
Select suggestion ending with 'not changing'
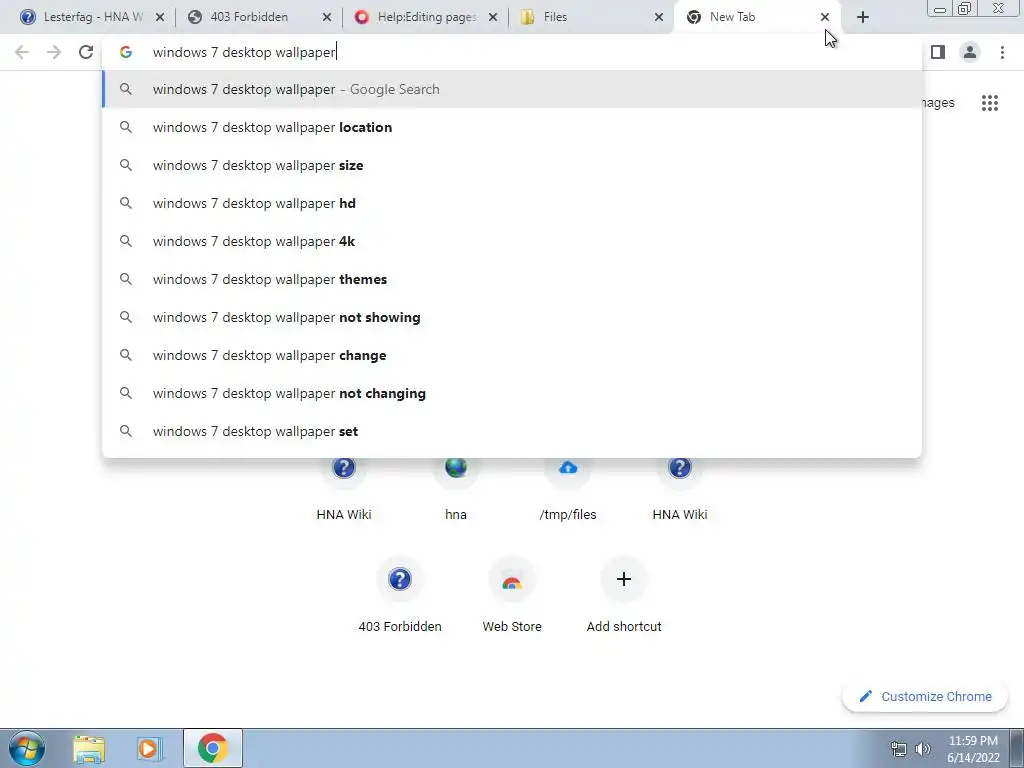pos(512,393)
